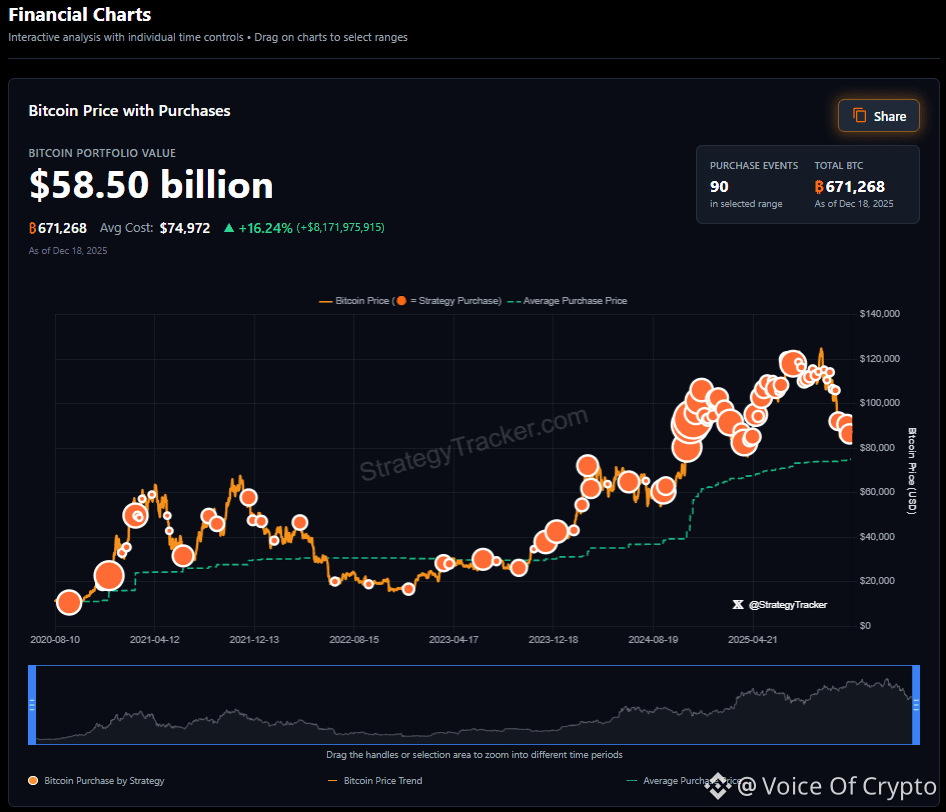Image resolution: width=946 pixels, height=812 pixels.
Task: Toggle Bitcoin Price Trend series in bottom legend
Action: tap(382, 780)
